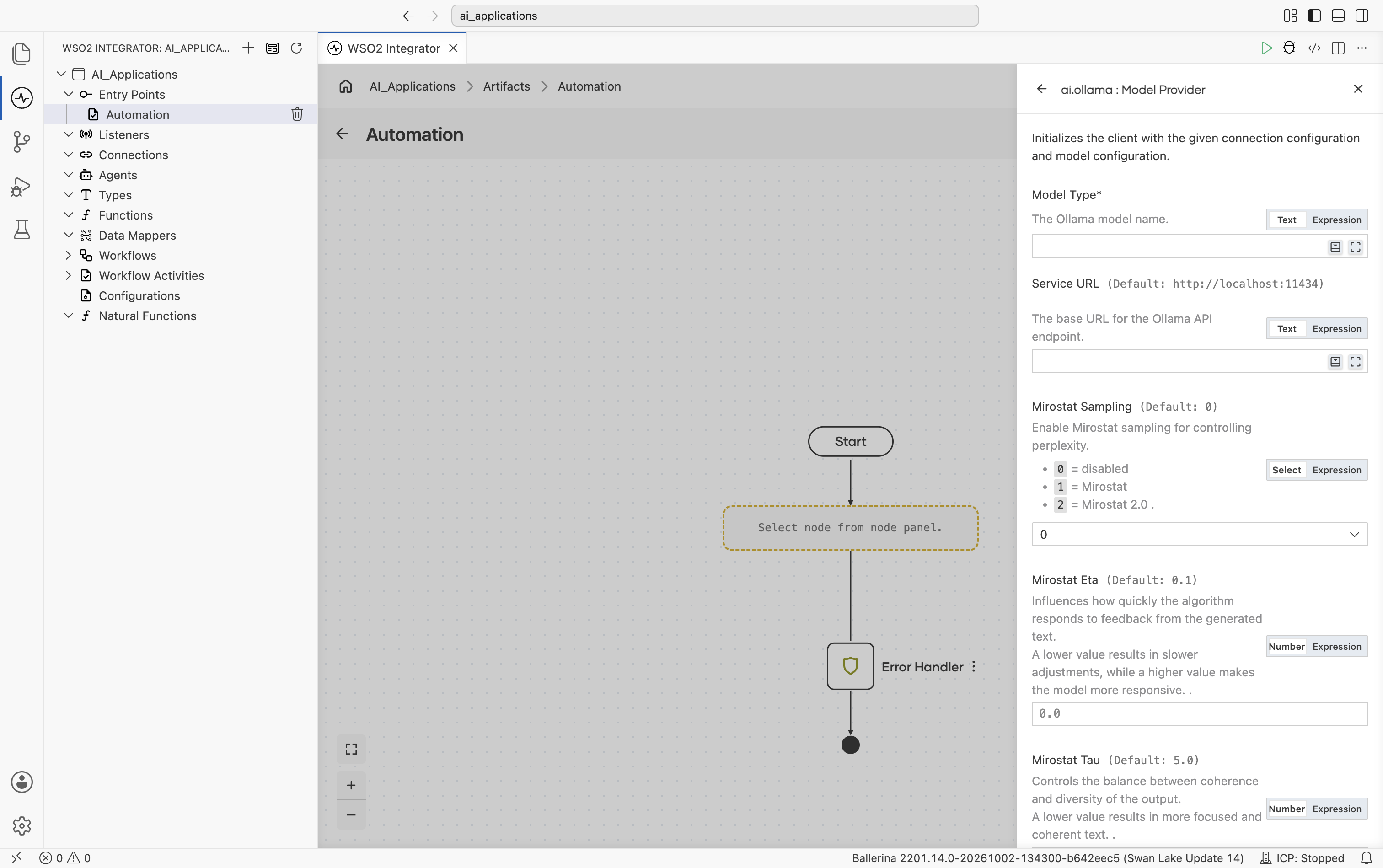Fit the diagram to screen
The height and width of the screenshot is (868, 1383).
click(x=351, y=749)
